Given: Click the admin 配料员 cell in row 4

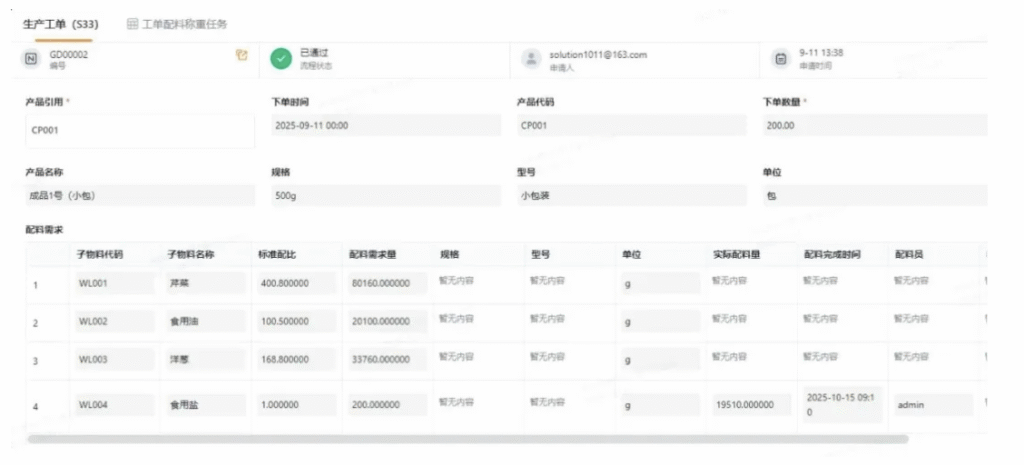Looking at the screenshot, I should point(932,405).
